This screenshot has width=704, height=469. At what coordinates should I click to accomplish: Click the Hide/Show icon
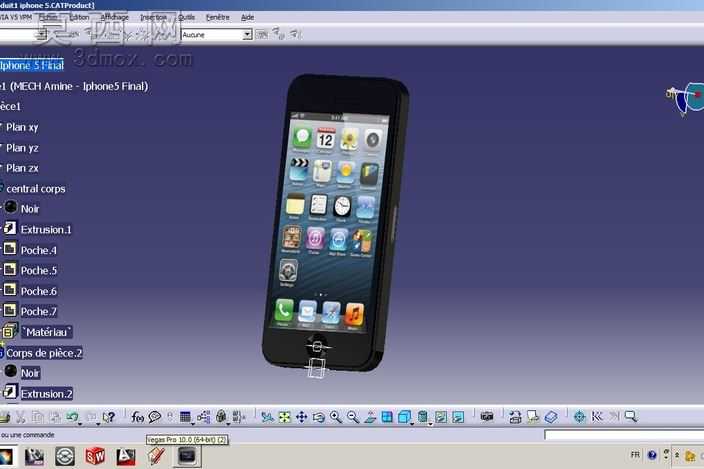(441, 417)
